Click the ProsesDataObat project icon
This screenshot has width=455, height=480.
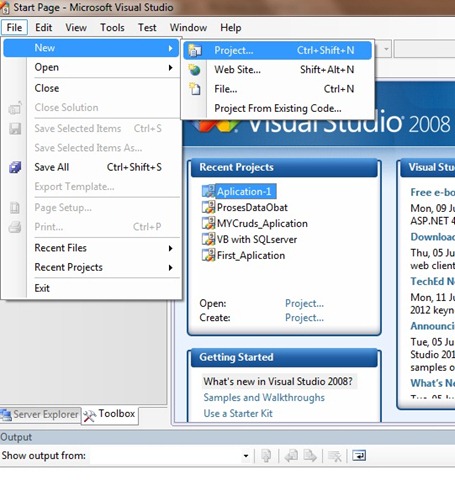coord(209,207)
